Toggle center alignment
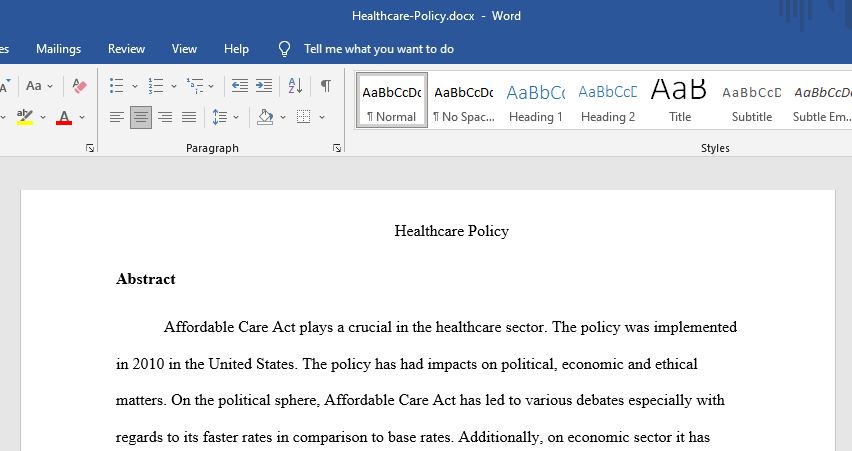The width and height of the screenshot is (852, 451). click(x=141, y=117)
